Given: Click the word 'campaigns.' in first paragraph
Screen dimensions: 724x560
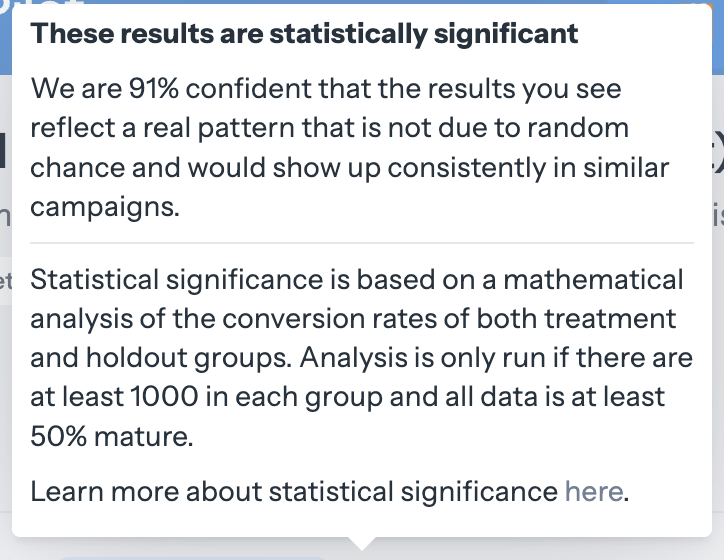Looking at the screenshot, I should pyautogui.click(x=105, y=207).
